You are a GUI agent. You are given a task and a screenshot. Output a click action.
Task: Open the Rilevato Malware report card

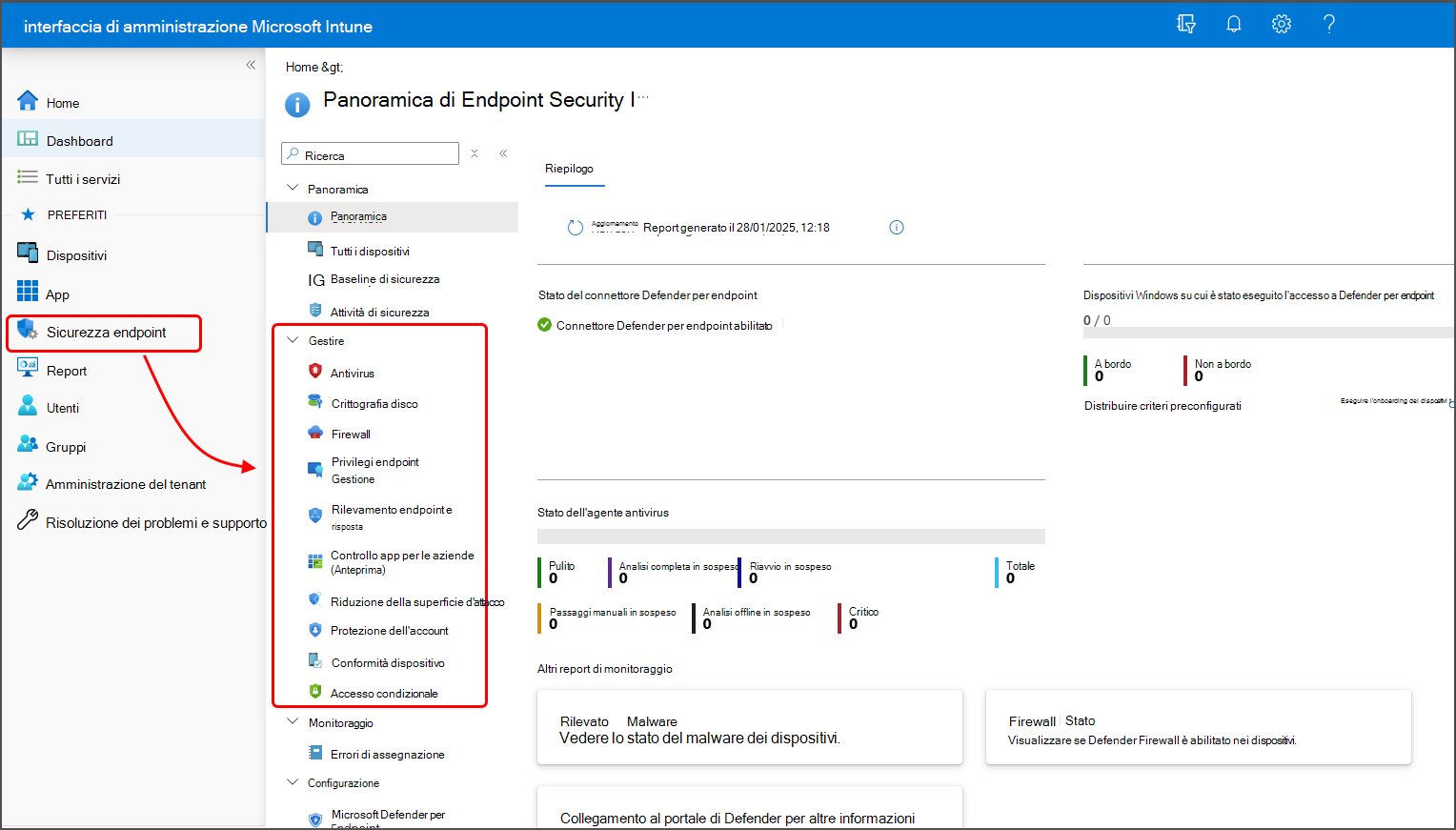[750, 727]
